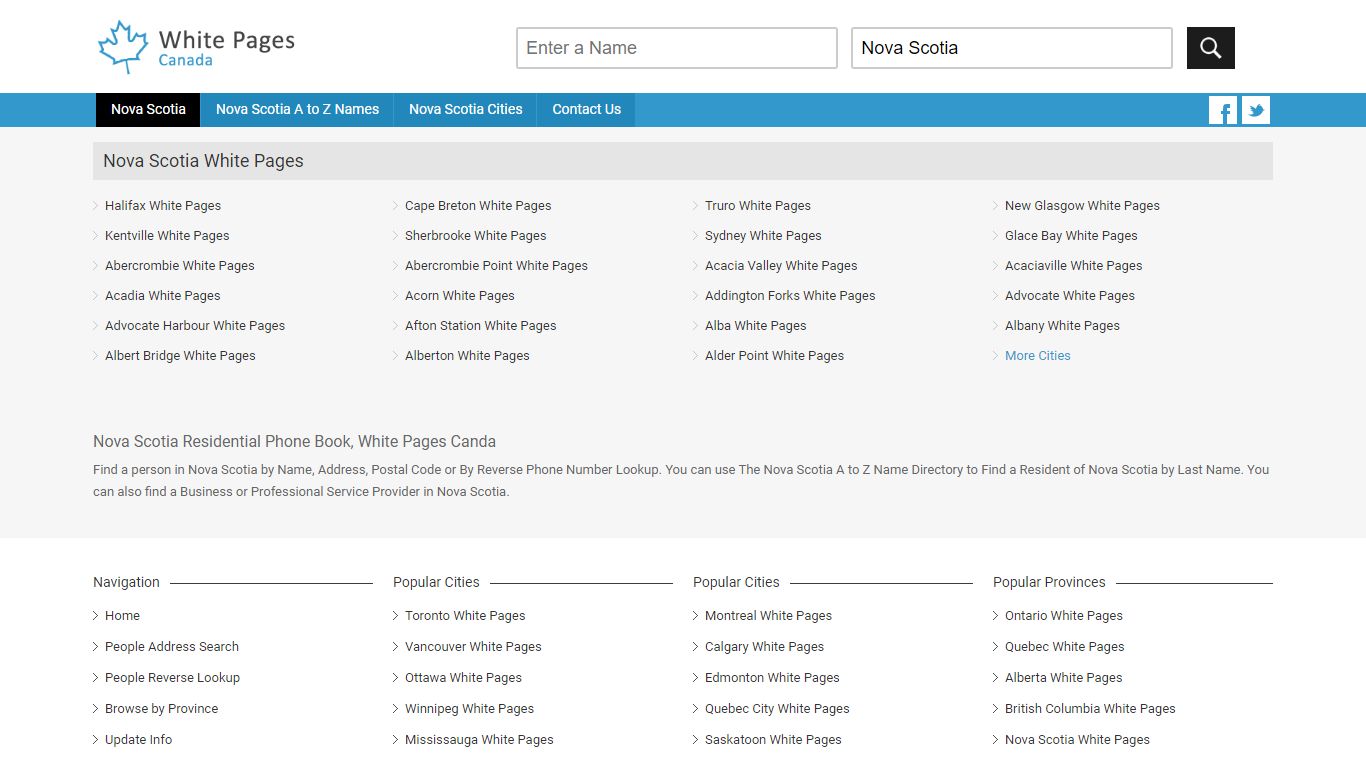The image size is (1366, 768).
Task: Open the Twitter bird icon link
Action: 1256,110
